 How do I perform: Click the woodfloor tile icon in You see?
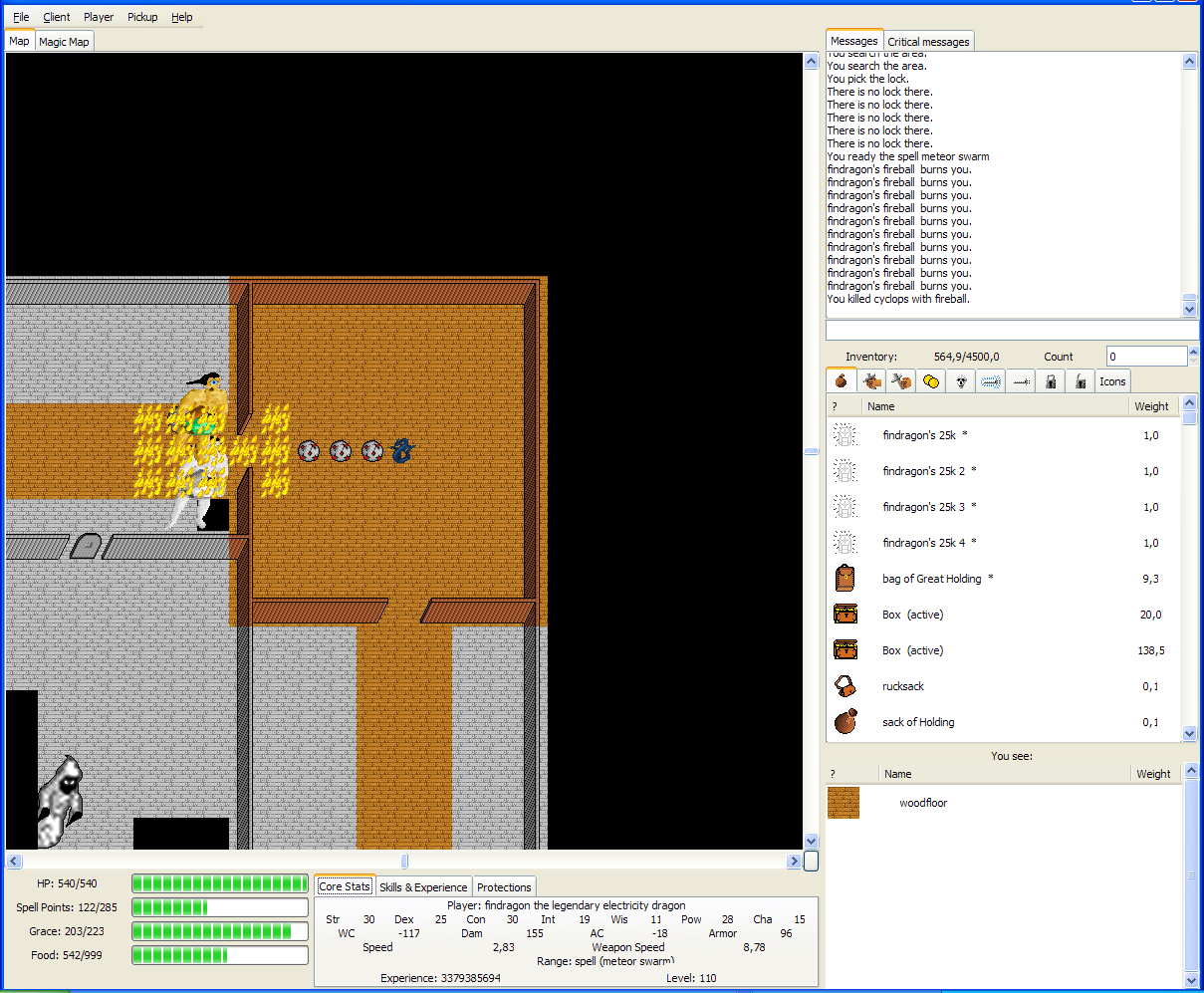click(x=843, y=803)
